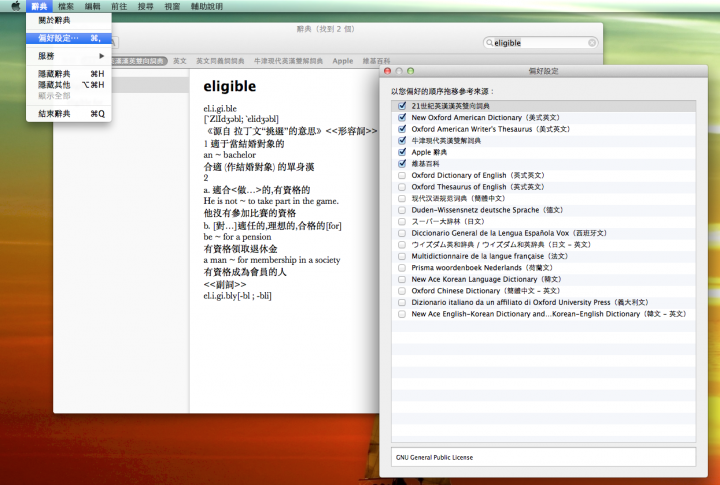Click the "GNU General Public License" text
The width and height of the screenshot is (720, 485).
tap(434, 457)
